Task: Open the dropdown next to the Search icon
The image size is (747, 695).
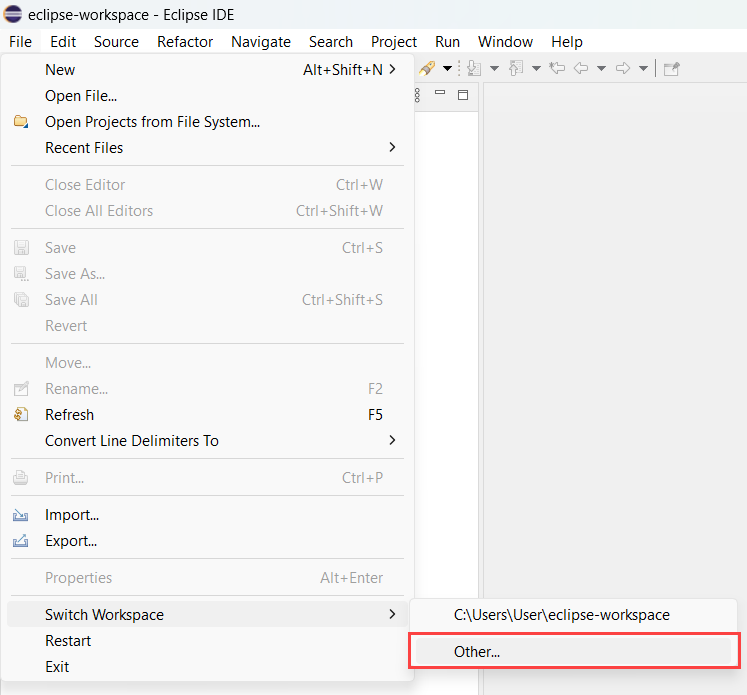Action: 447,69
